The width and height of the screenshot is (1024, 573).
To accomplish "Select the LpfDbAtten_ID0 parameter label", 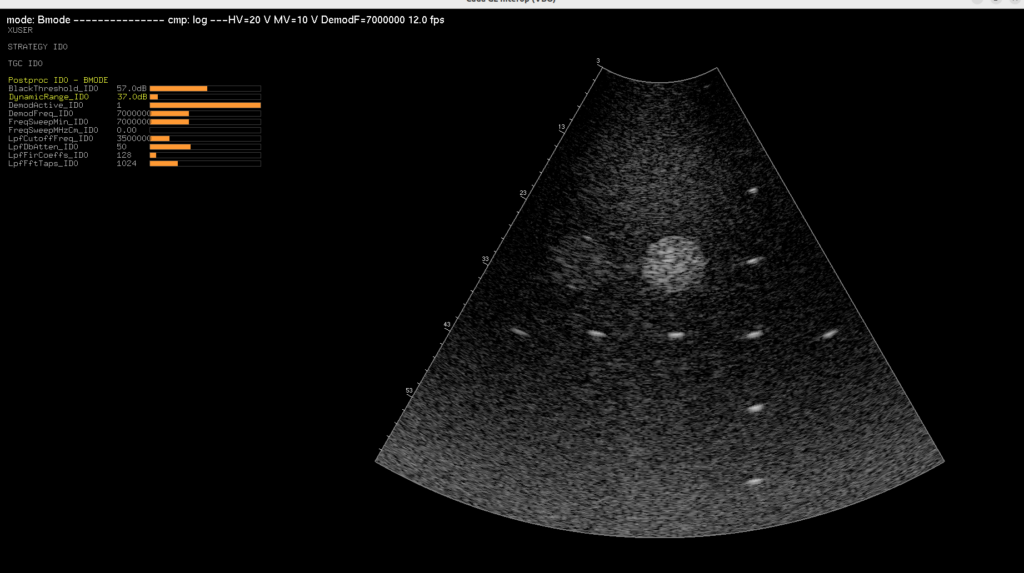I will click(43, 147).
